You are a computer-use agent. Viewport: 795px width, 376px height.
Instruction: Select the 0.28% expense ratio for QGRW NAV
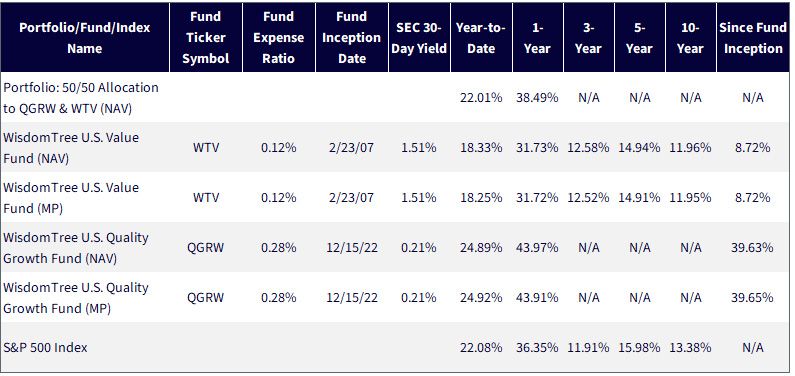click(x=278, y=247)
